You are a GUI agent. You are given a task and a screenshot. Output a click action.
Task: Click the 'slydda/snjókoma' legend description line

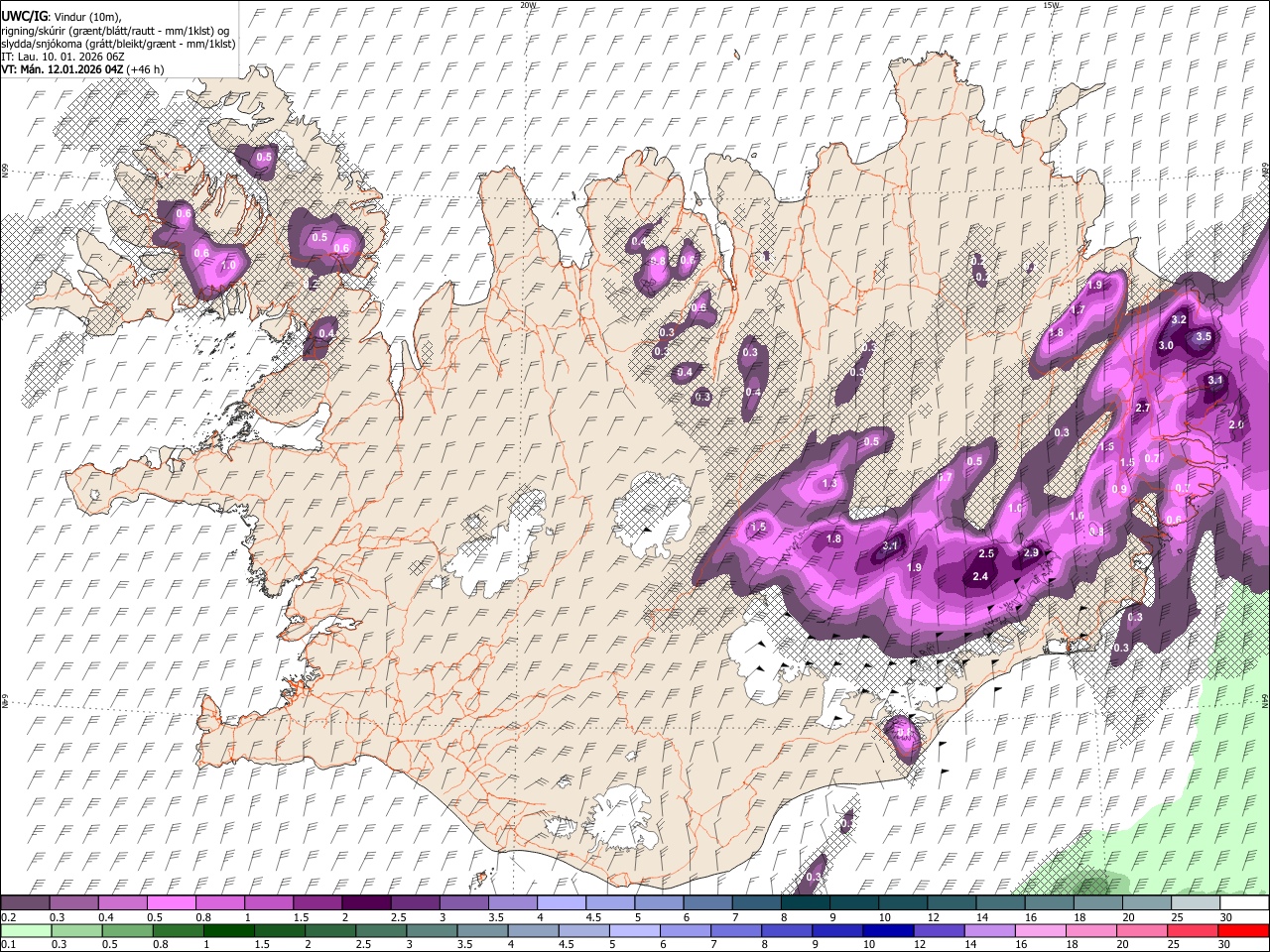click(119, 44)
